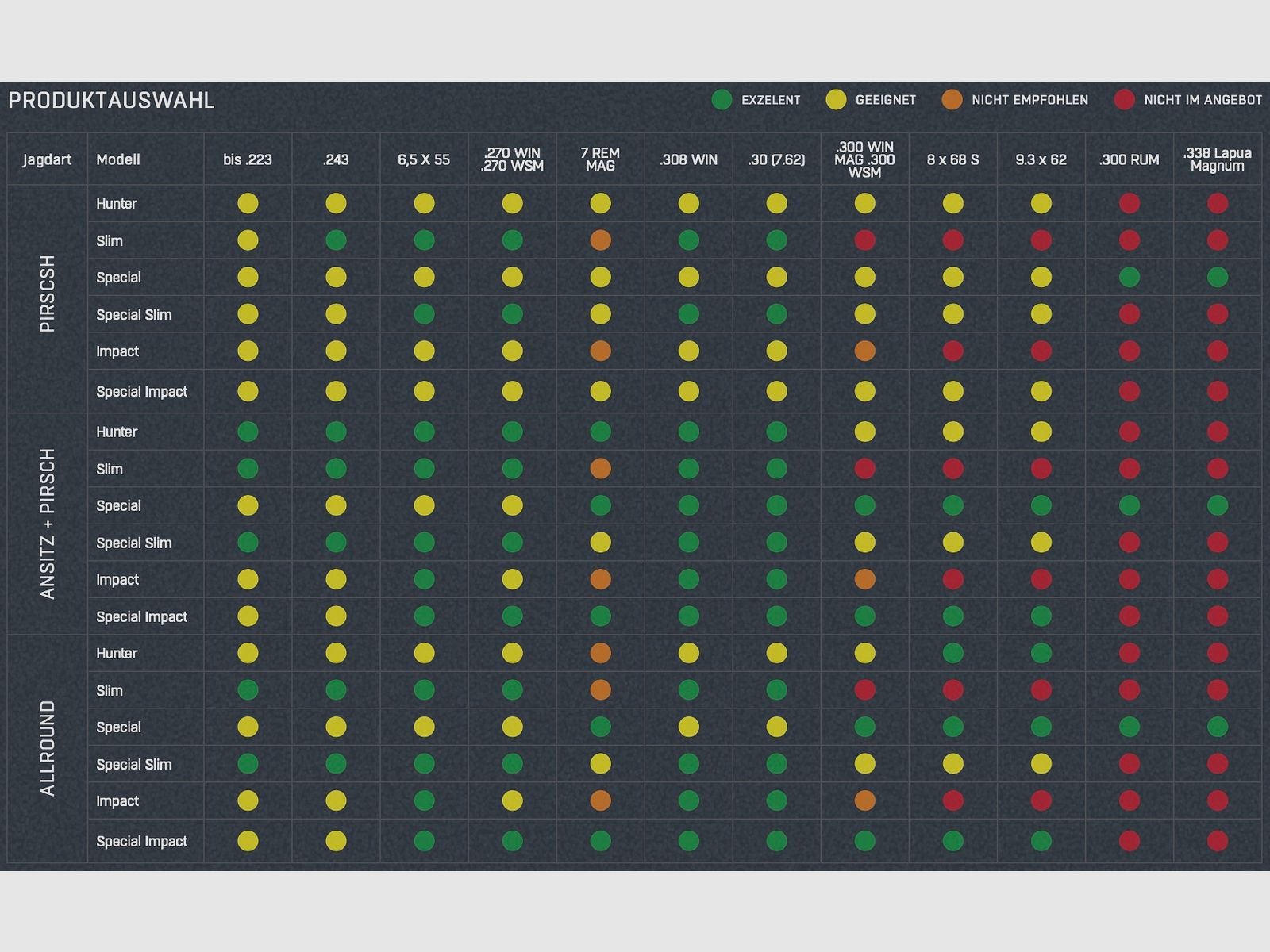
Task: Click the Modell column header
Action: 118,159
